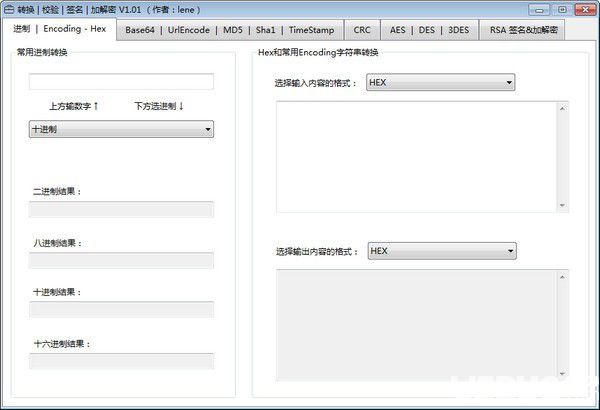Click the output area scrollbar down arrow
The image size is (600, 410).
tap(562, 374)
